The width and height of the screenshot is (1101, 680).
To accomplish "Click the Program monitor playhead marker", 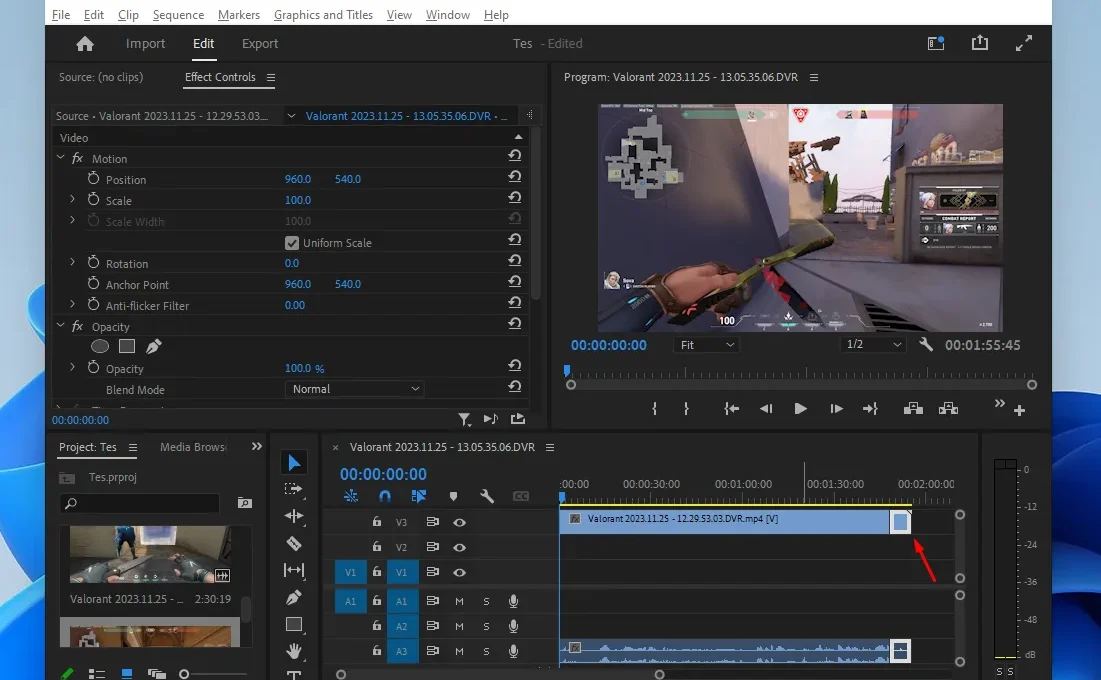I will point(567,370).
